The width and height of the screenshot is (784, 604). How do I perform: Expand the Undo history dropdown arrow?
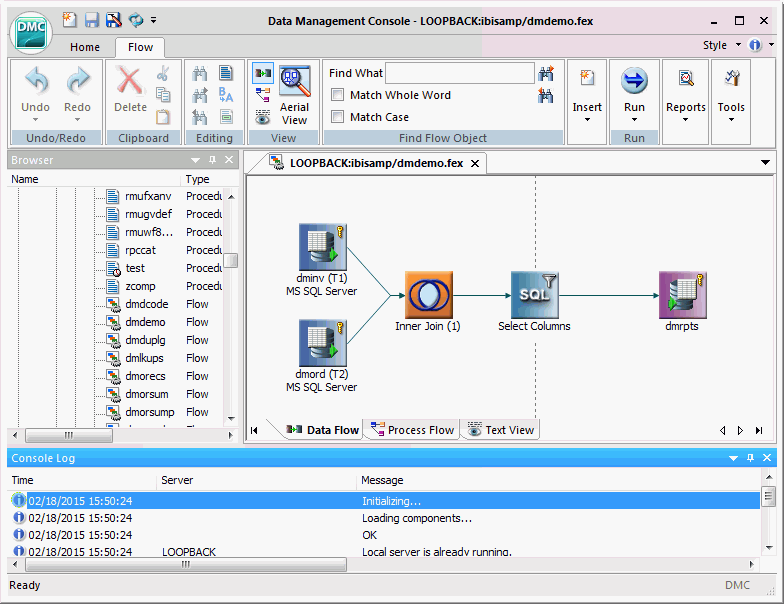coord(36,120)
